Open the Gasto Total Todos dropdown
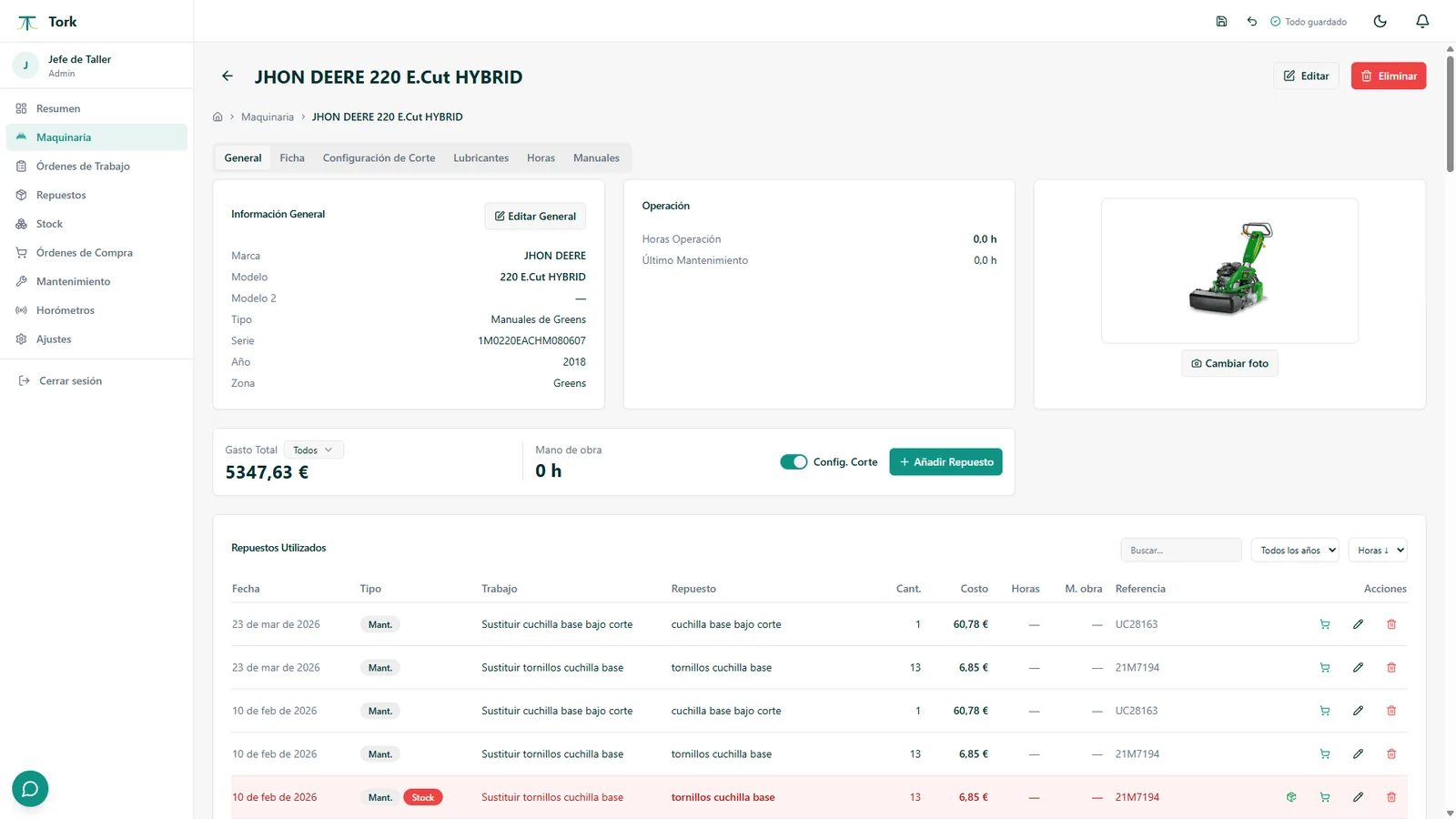This screenshot has height=819, width=1456. 313,450
